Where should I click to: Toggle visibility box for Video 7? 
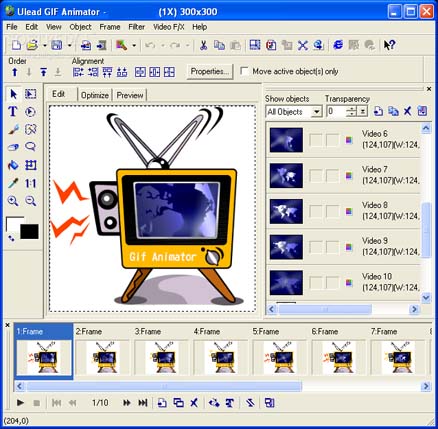coord(315,176)
